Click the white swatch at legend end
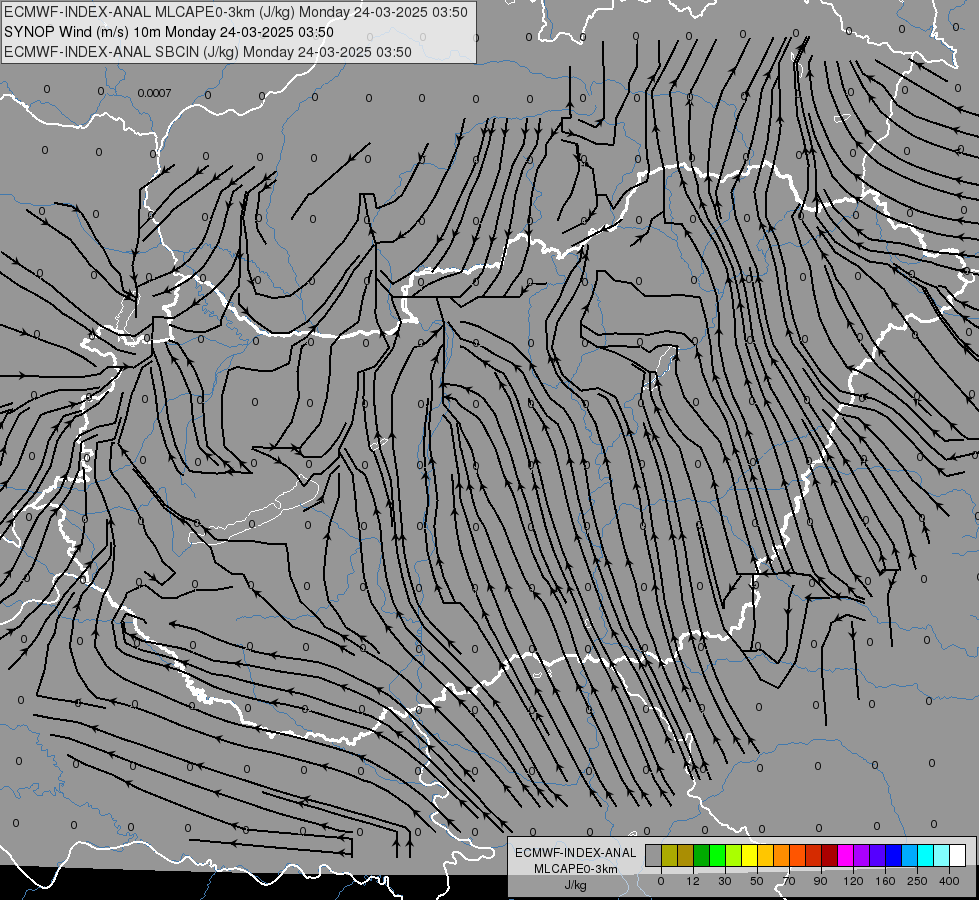Viewport: 979px width, 900px height. [958, 856]
